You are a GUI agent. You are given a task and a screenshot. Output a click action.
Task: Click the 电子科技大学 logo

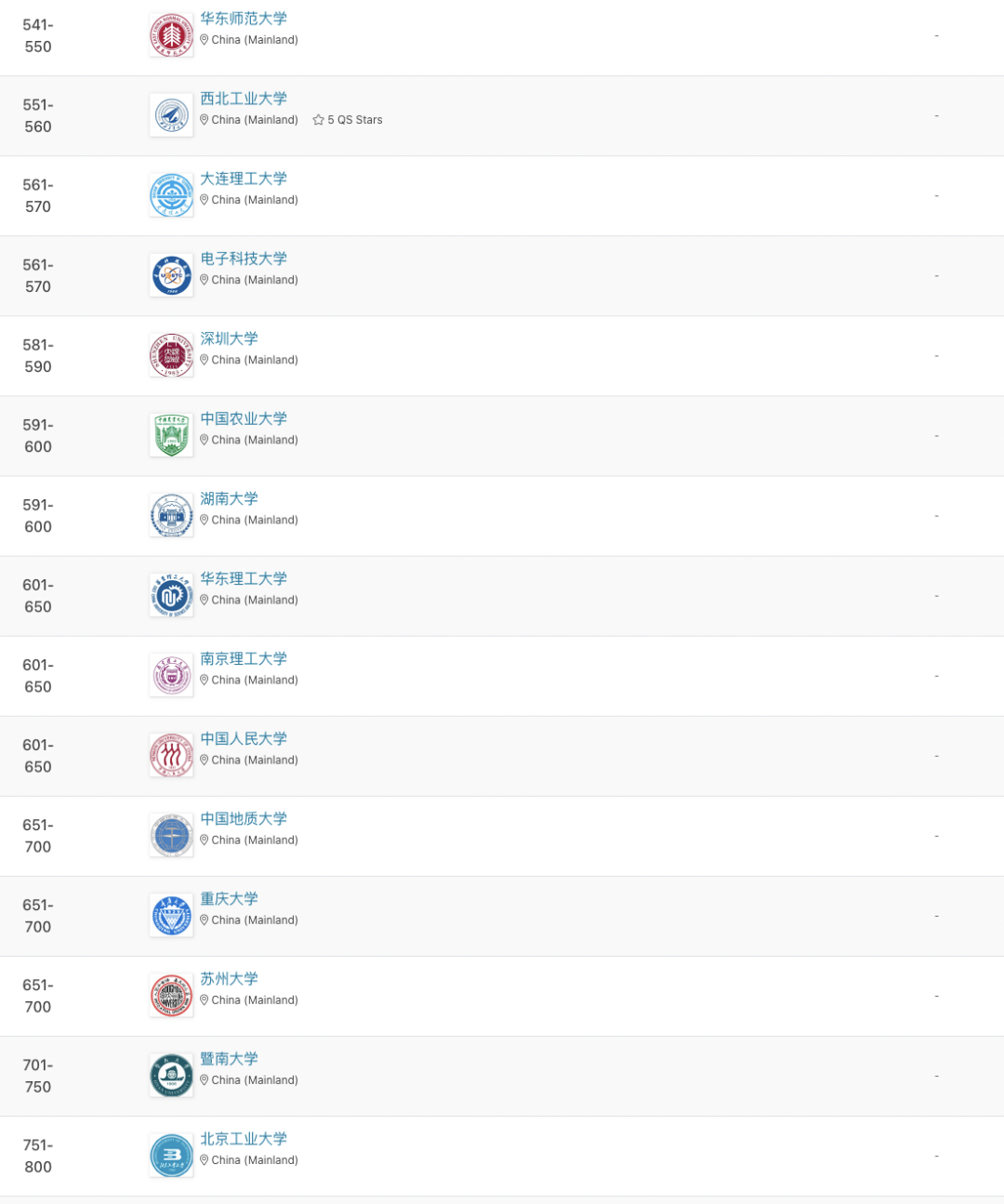171,276
